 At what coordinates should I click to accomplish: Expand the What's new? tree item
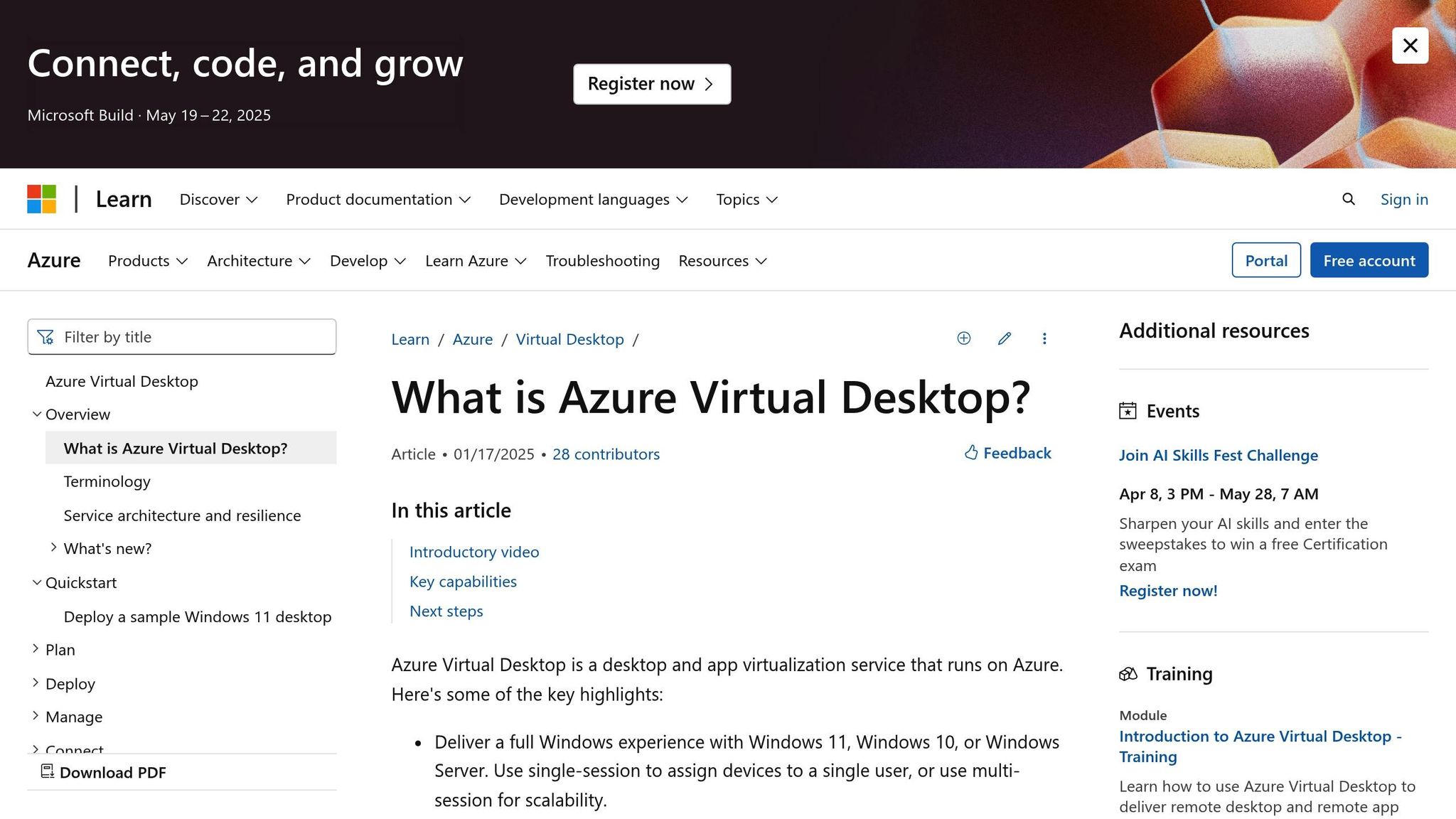53,547
